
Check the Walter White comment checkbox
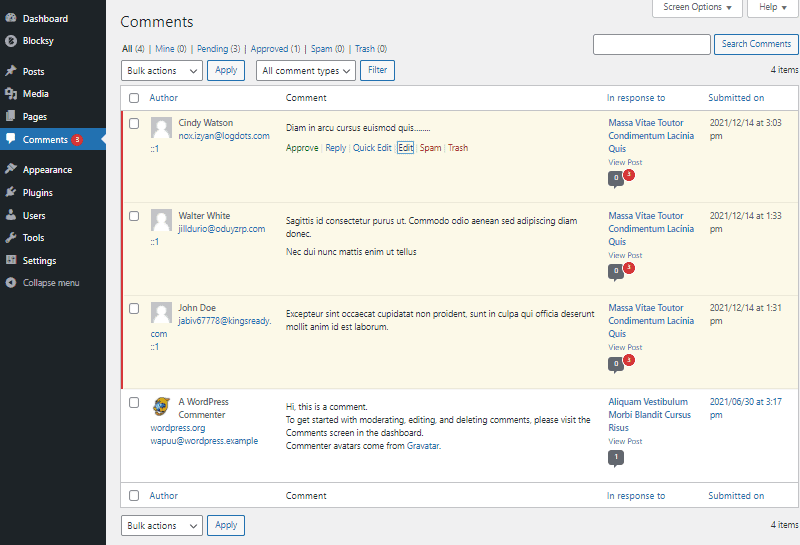coord(134,216)
